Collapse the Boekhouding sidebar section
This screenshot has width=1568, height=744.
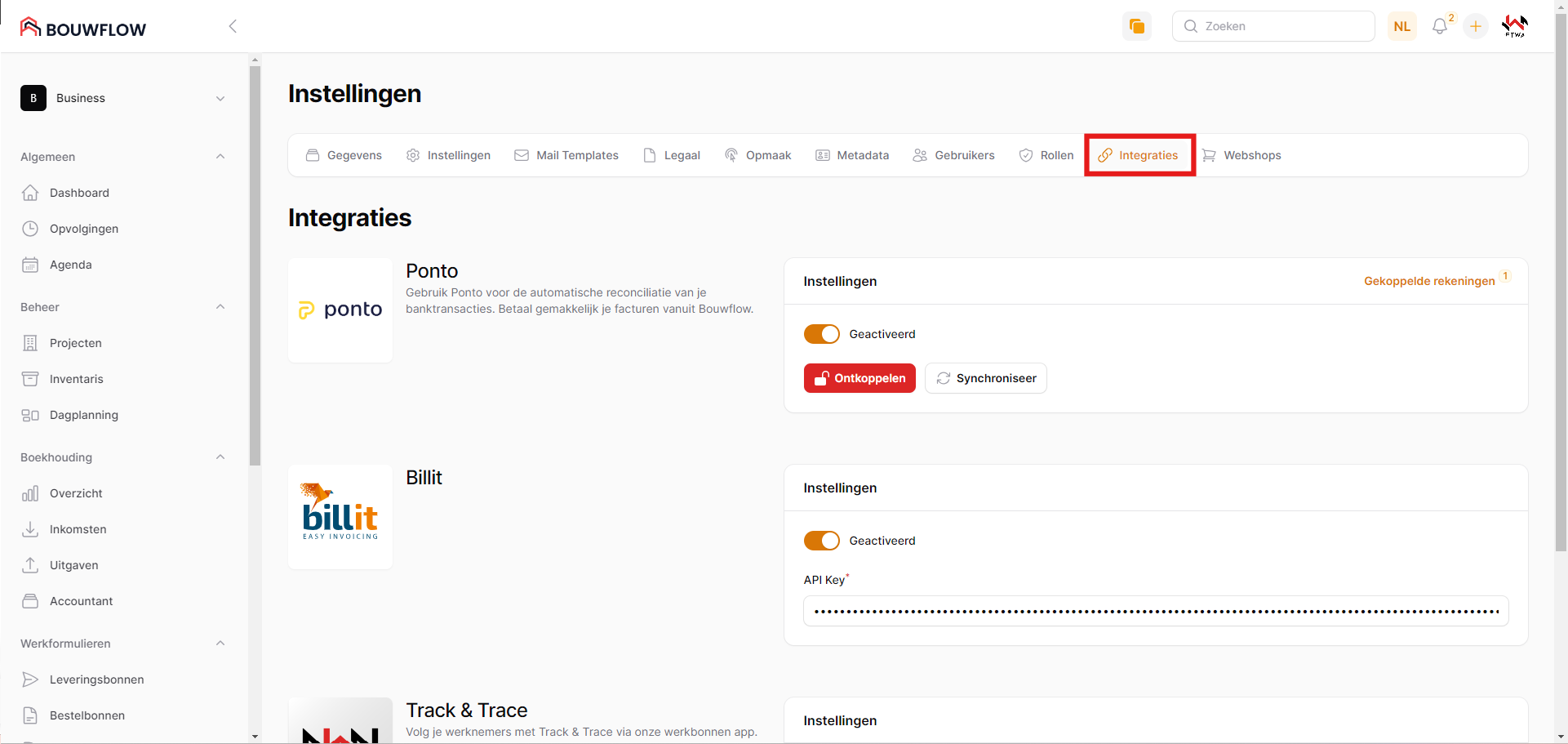click(x=220, y=457)
